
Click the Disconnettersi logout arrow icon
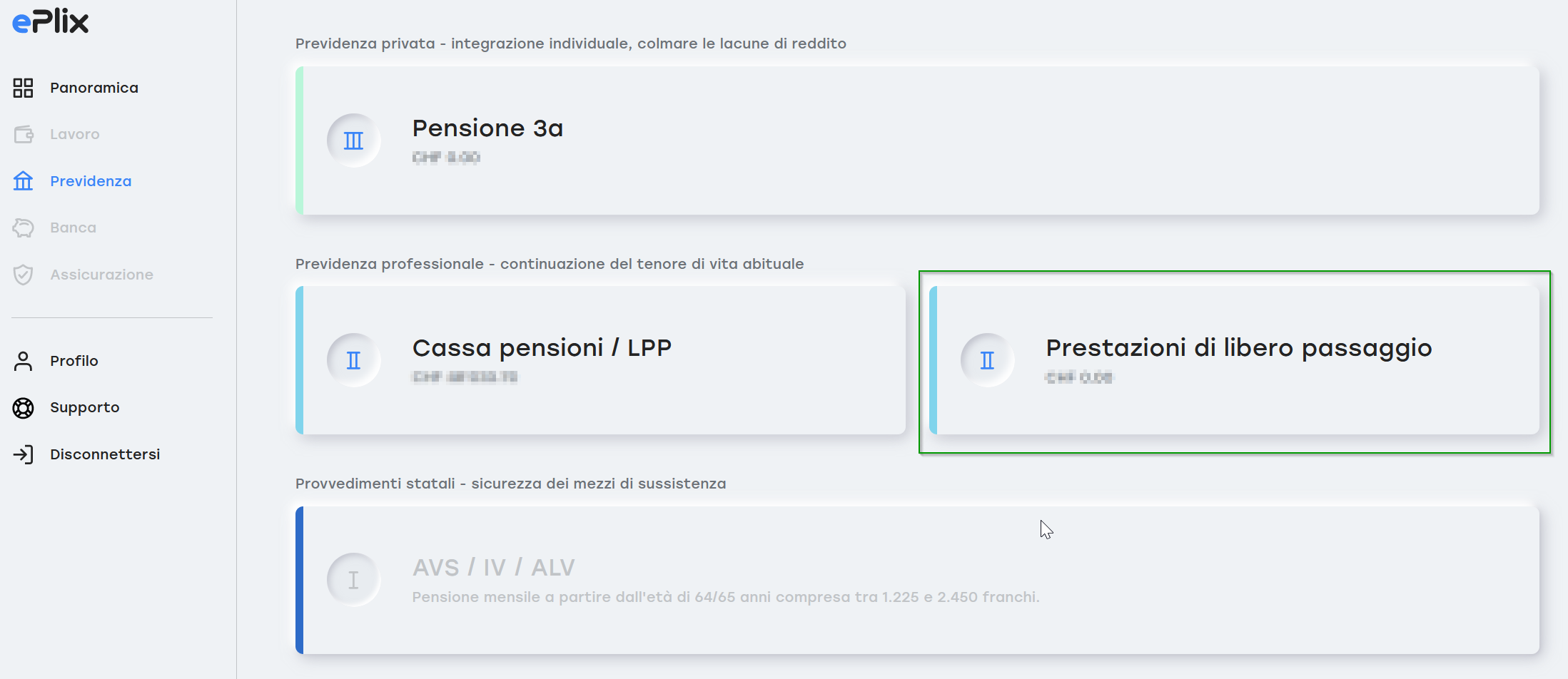click(x=23, y=454)
